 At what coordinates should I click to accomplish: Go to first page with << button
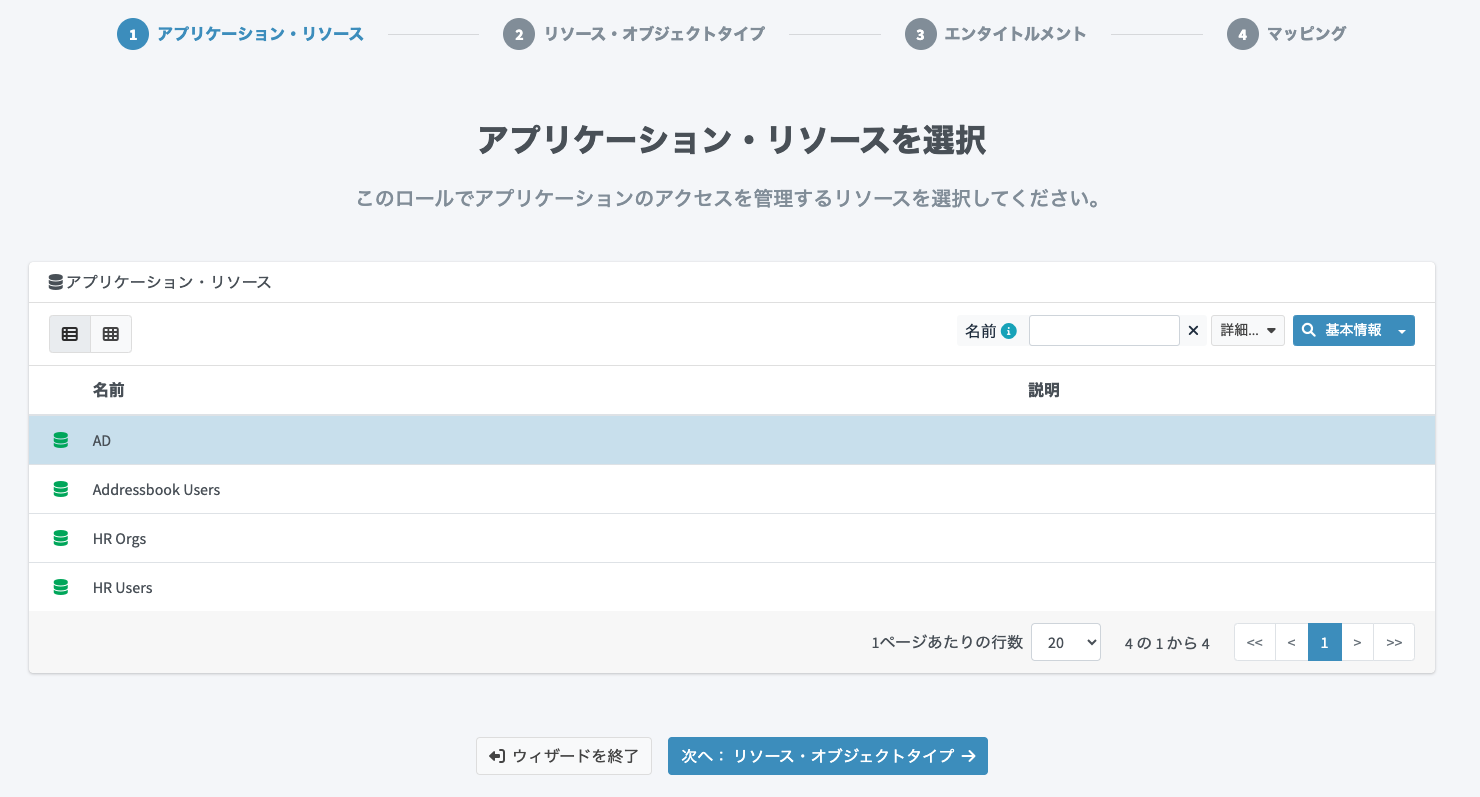1255,642
